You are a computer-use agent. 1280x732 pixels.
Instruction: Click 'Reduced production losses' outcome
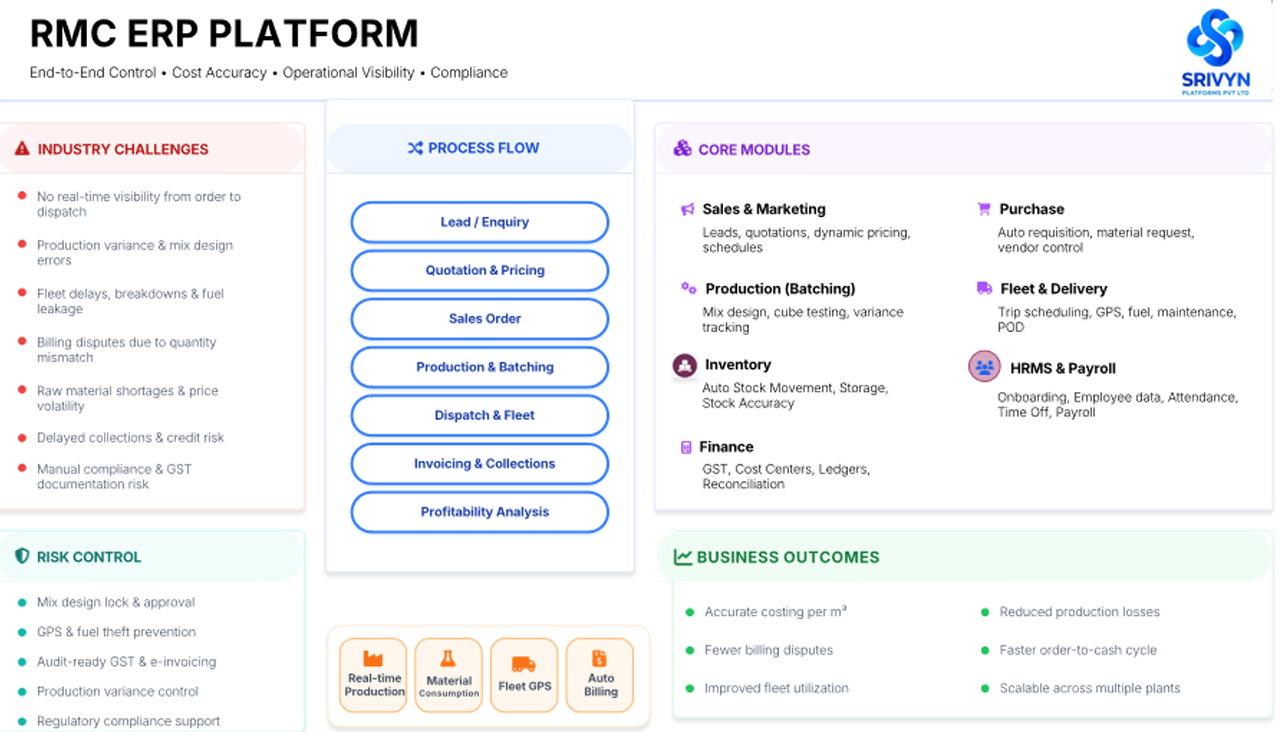point(1080,612)
